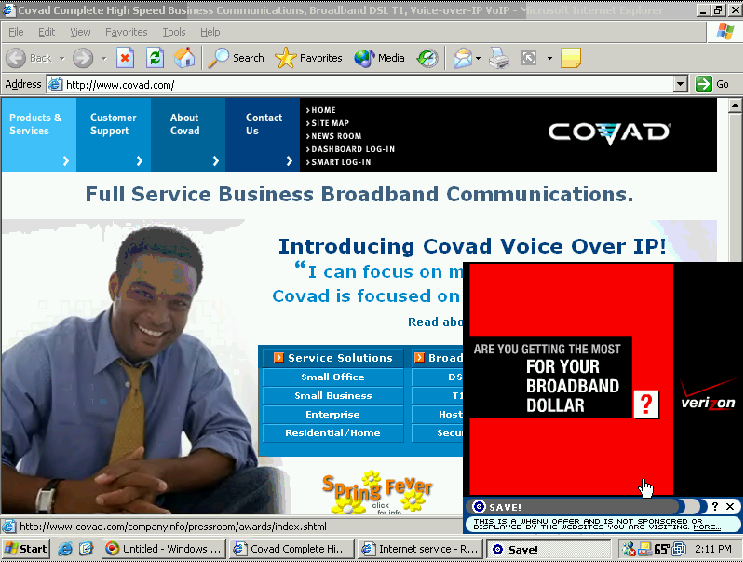The image size is (743, 562).
Task: Click the page scrollbar up arrow
Action: click(735, 105)
